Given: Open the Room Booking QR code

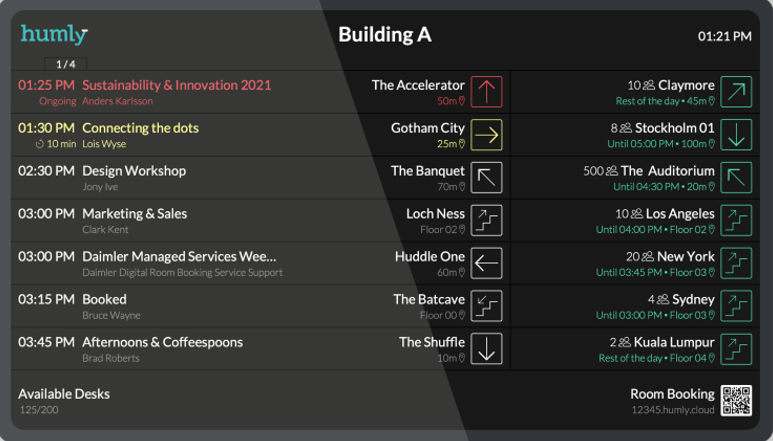Looking at the screenshot, I should [736, 401].
